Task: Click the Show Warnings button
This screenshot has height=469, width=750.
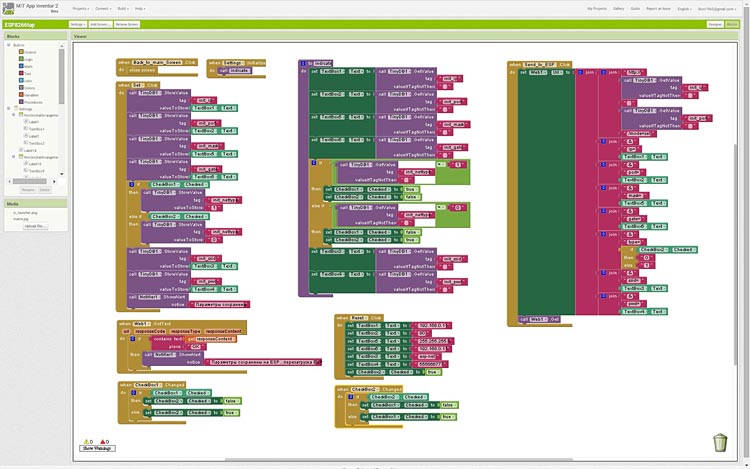Action: pyautogui.click(x=95, y=448)
